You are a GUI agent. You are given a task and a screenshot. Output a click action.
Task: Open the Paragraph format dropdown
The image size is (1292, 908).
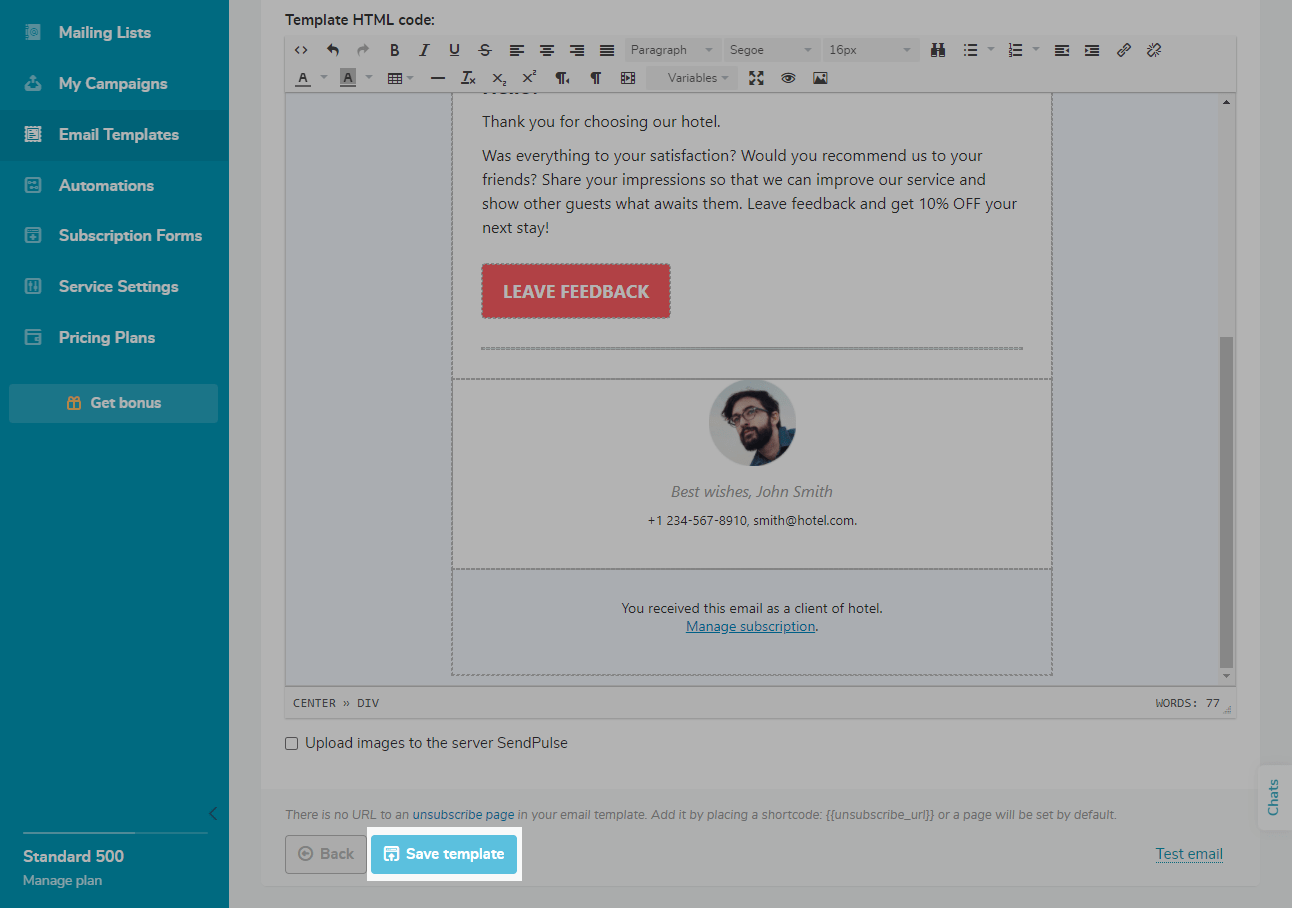[x=671, y=50]
